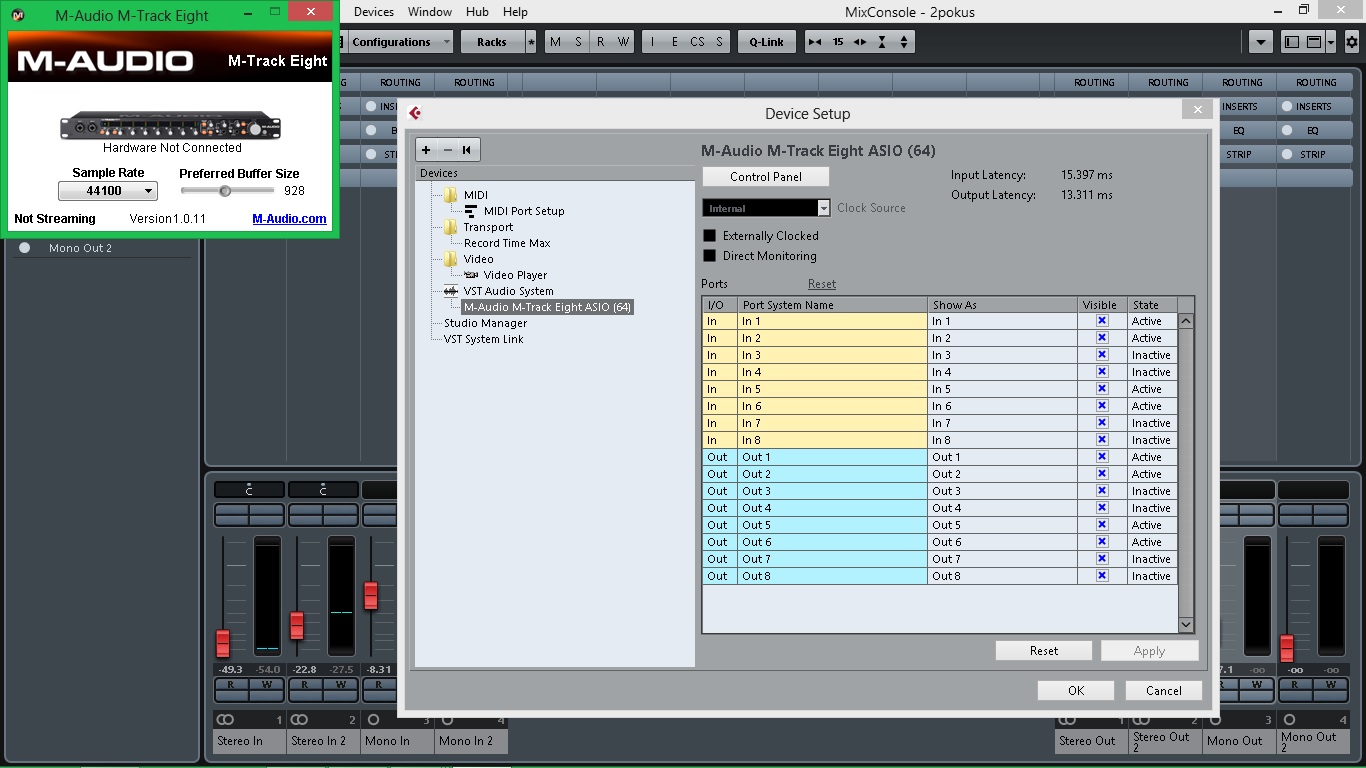Image resolution: width=1366 pixels, height=768 pixels.
Task: Follow the M-Audio.com link
Action: click(x=289, y=219)
